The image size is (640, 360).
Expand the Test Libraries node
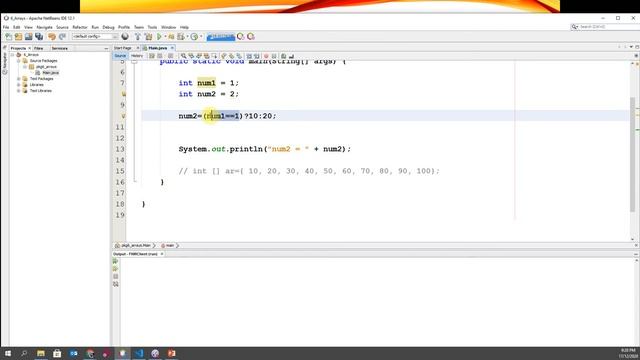pos(19,91)
